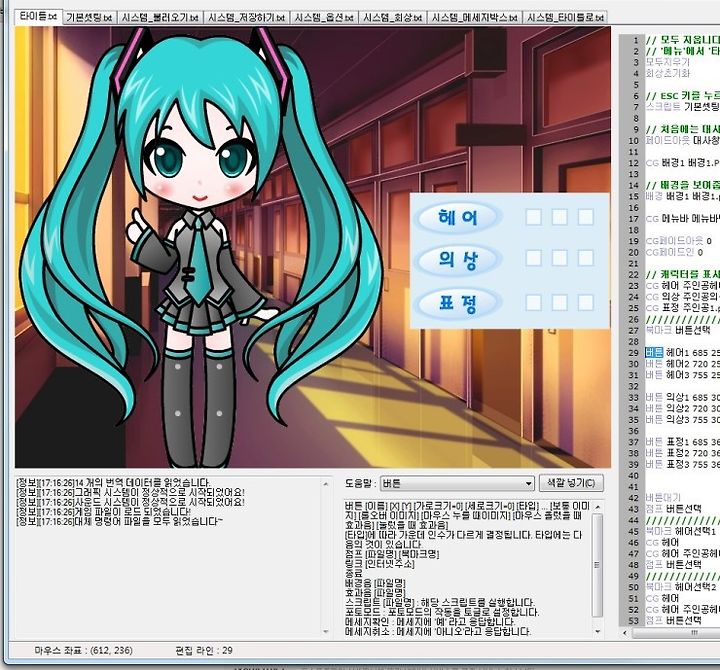Click code line 31 '버튼 헤어3 755'
The width and height of the screenshot is (720, 670).
tap(682, 375)
